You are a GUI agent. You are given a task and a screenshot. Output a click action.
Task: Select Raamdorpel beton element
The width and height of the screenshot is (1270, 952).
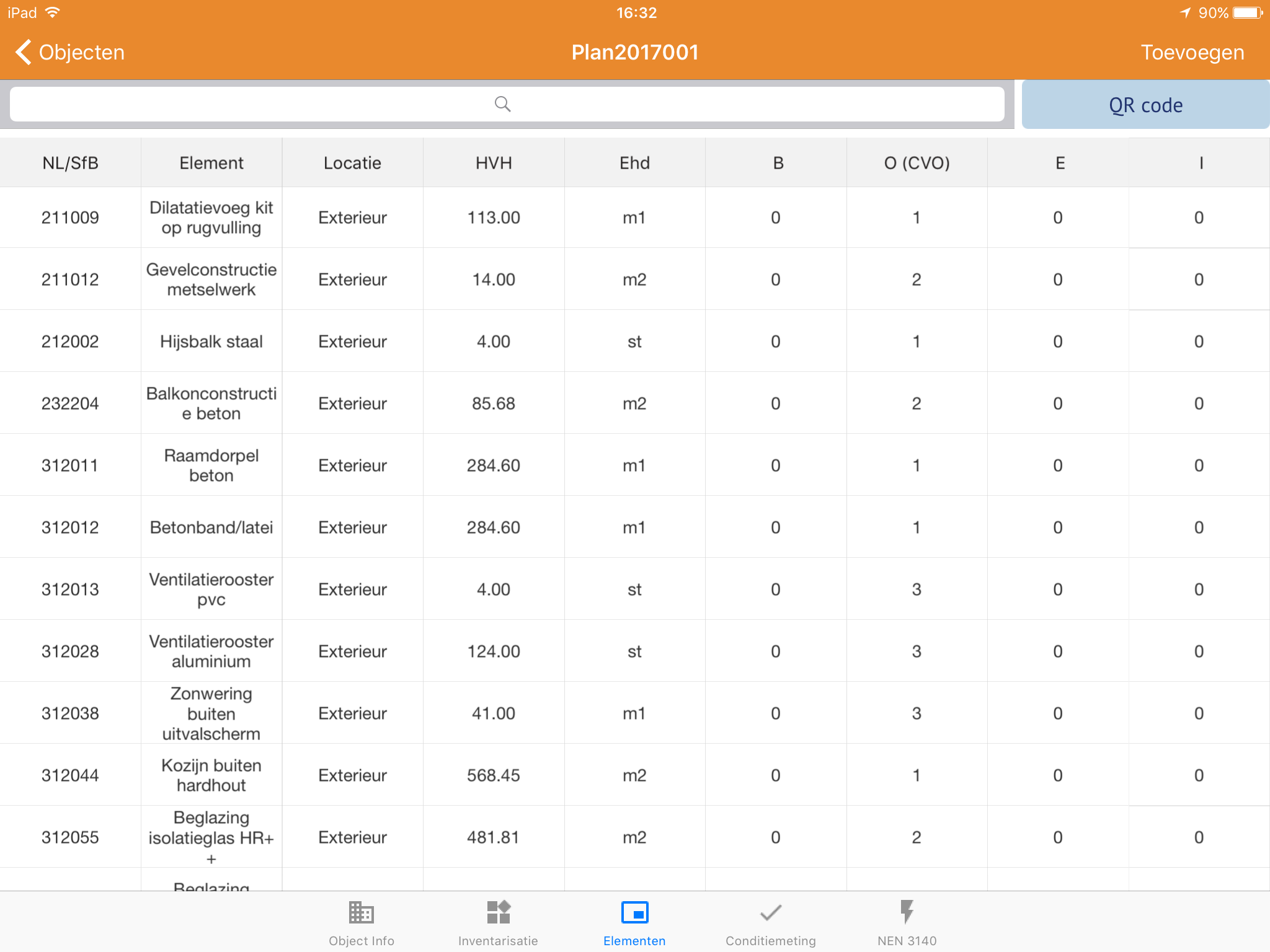pos(211,465)
